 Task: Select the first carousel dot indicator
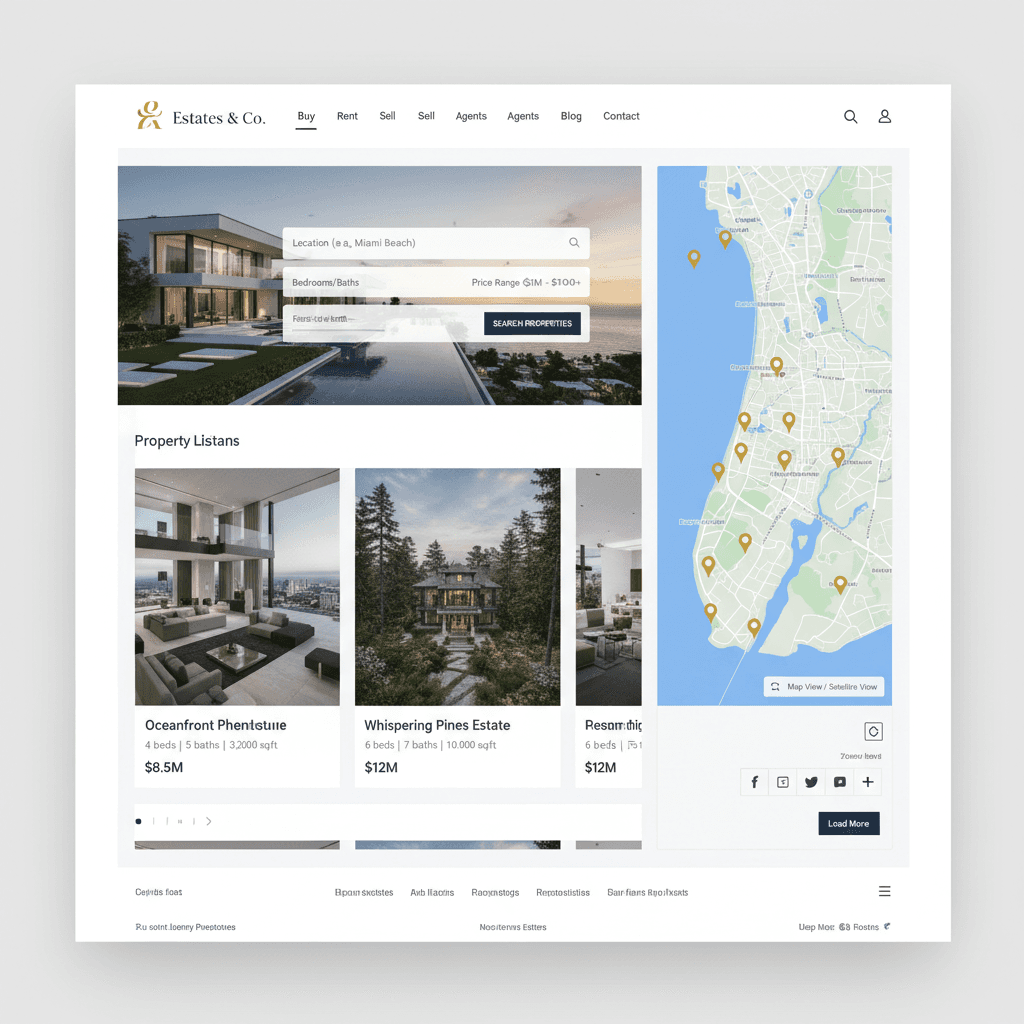[x=137, y=821]
